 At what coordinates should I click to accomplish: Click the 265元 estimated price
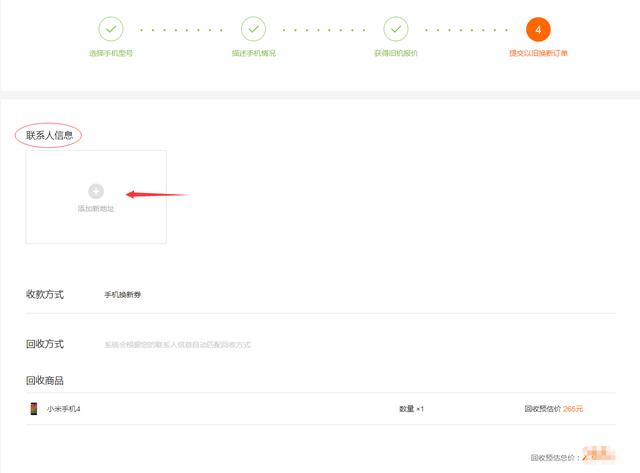point(573,409)
